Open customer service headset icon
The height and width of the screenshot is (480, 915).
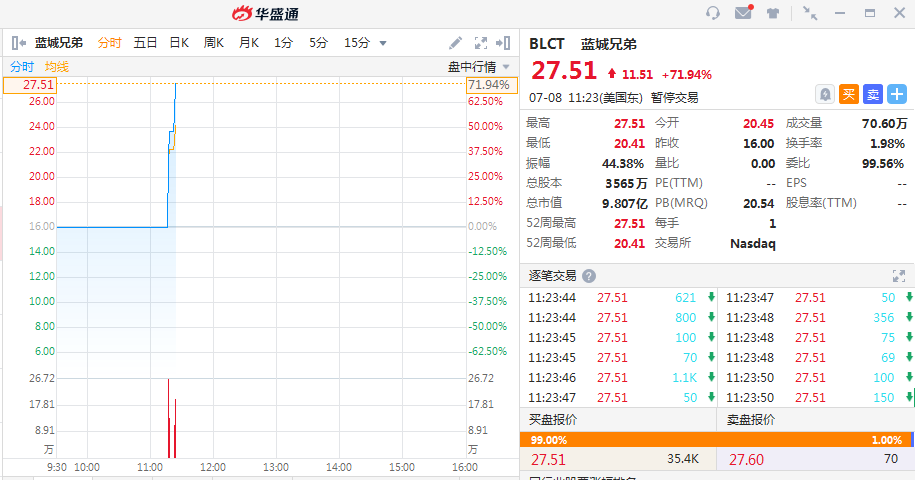coord(713,13)
